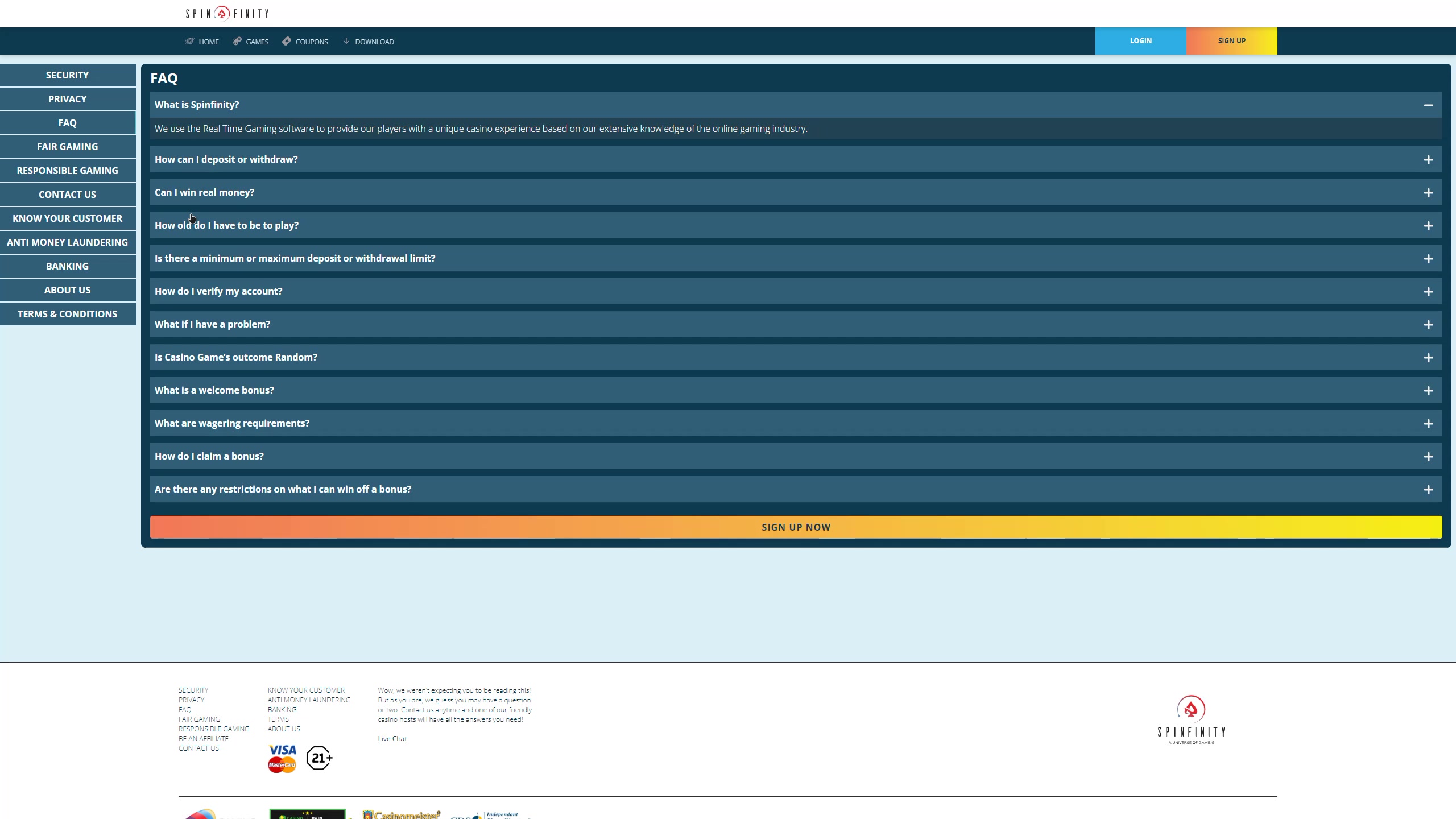Click the Download arrow icon
The height and width of the screenshot is (819, 1456).
click(346, 41)
